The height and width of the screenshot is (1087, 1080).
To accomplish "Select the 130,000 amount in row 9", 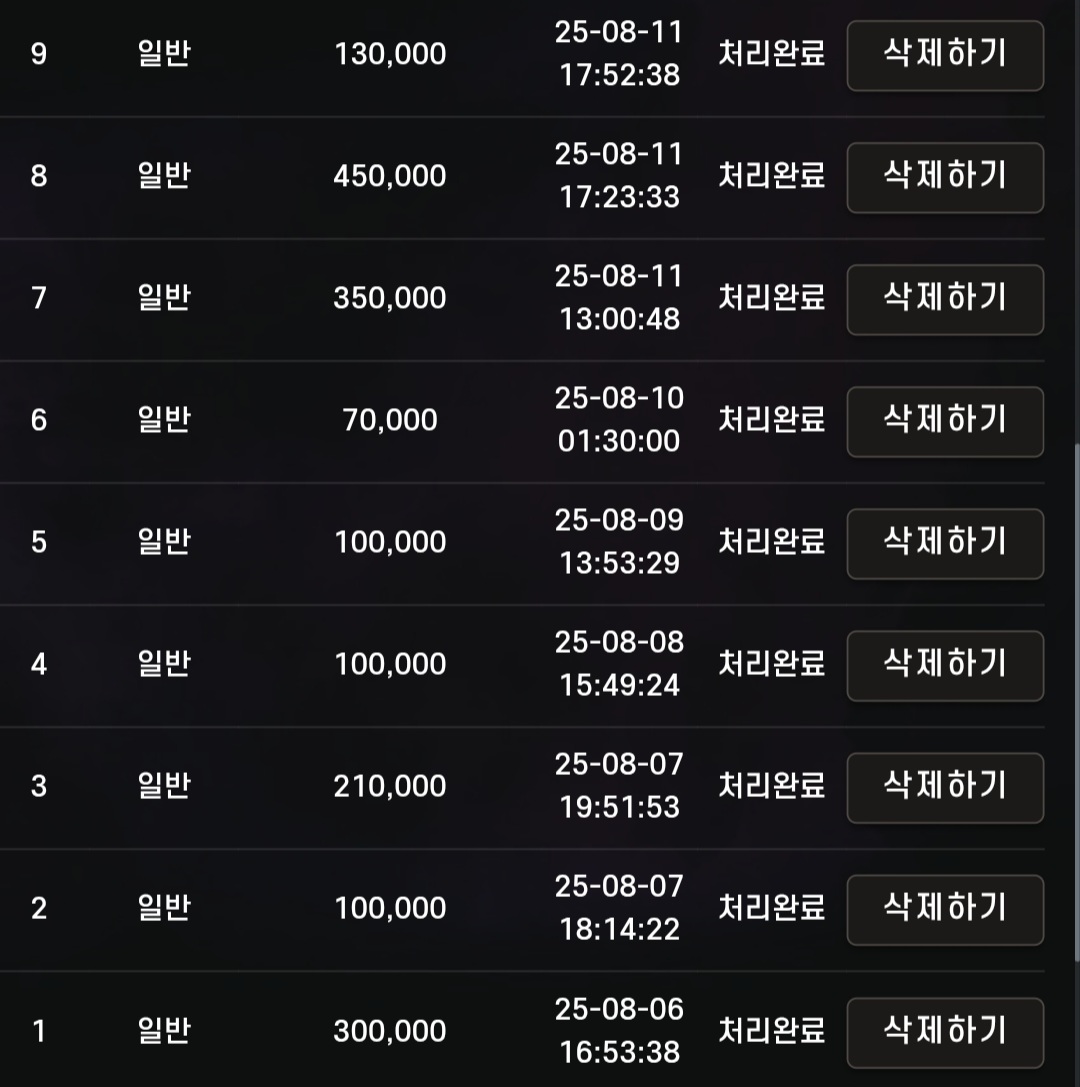I will 390,54.
